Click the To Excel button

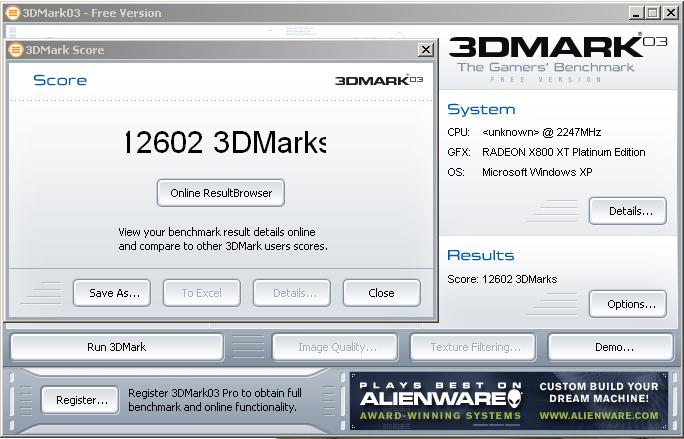(201, 293)
